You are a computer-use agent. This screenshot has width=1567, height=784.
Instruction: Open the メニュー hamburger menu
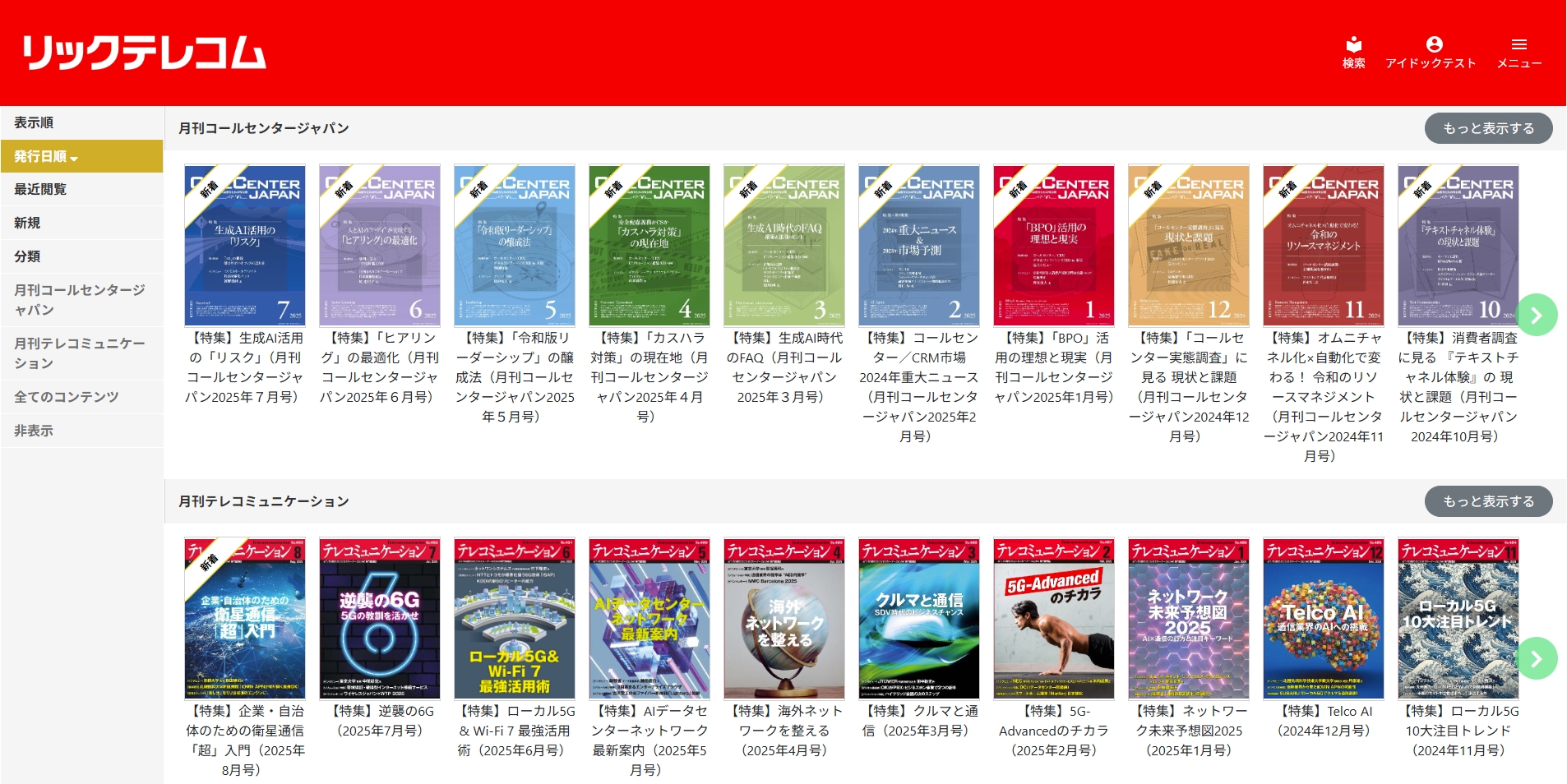(1518, 53)
